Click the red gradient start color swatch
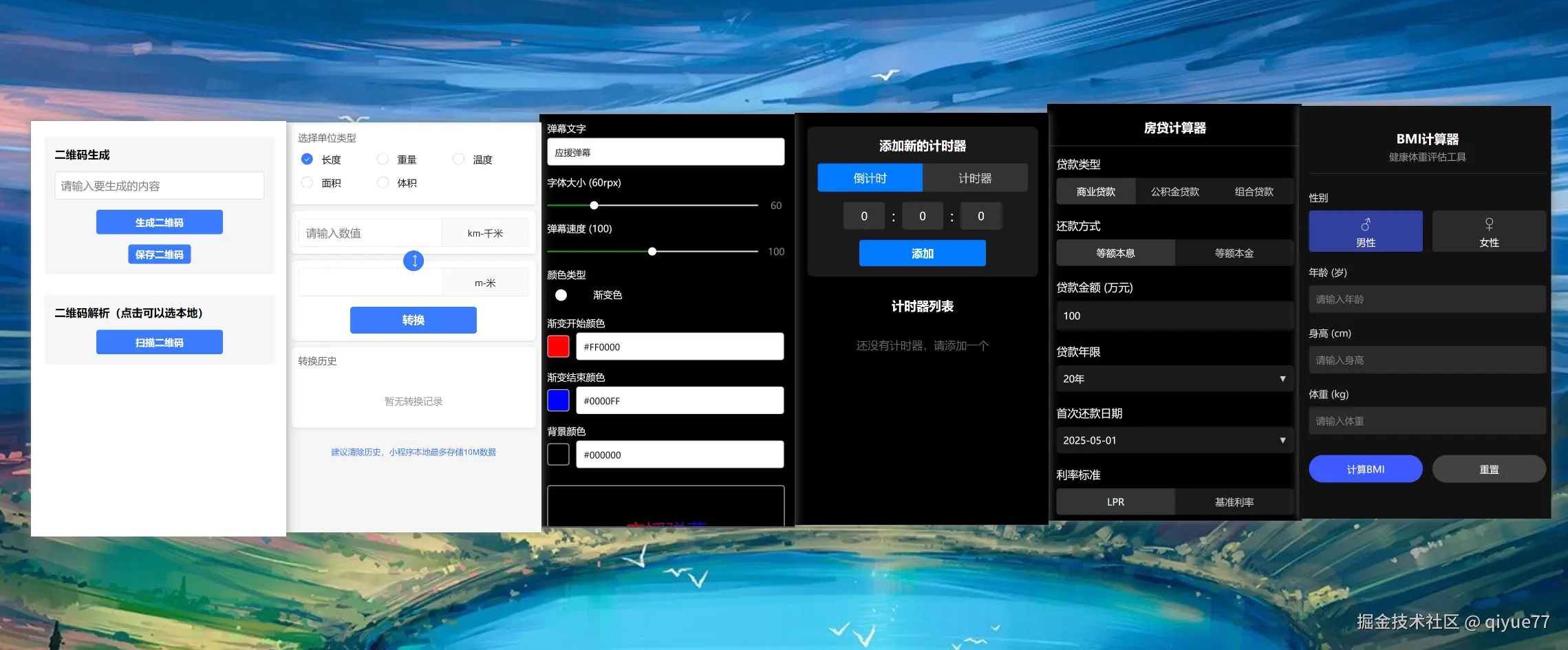The image size is (1568, 650). point(557,346)
